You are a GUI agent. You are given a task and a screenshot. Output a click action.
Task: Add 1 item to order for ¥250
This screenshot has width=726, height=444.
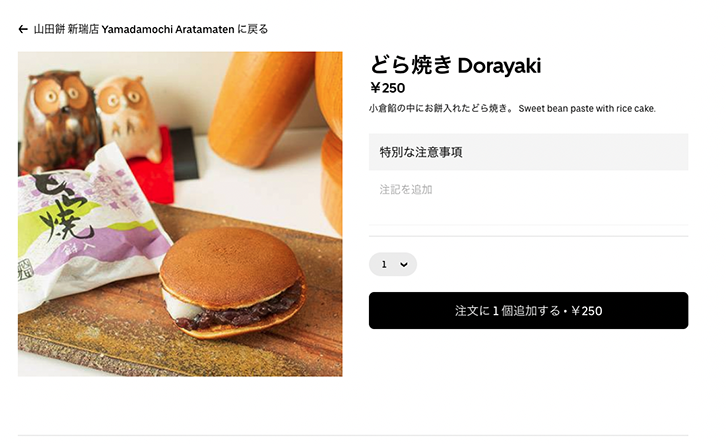coord(528,311)
